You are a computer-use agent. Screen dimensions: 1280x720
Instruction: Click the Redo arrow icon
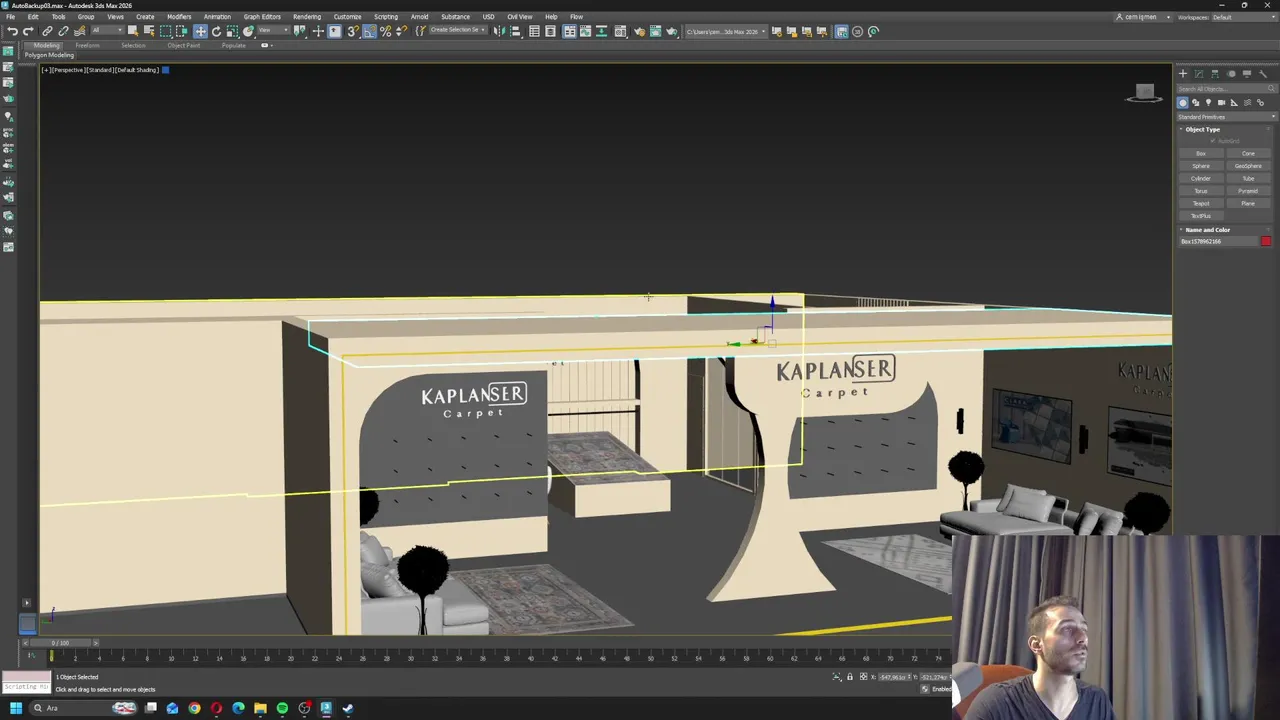pos(28,31)
